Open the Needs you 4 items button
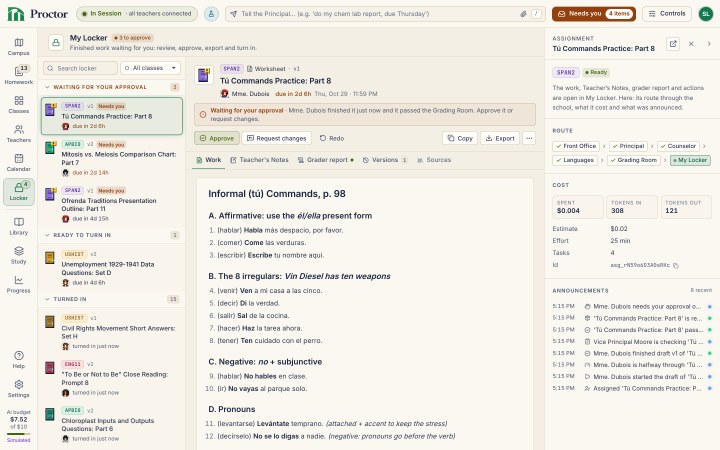Screen dimensions: 720x450 point(594,14)
